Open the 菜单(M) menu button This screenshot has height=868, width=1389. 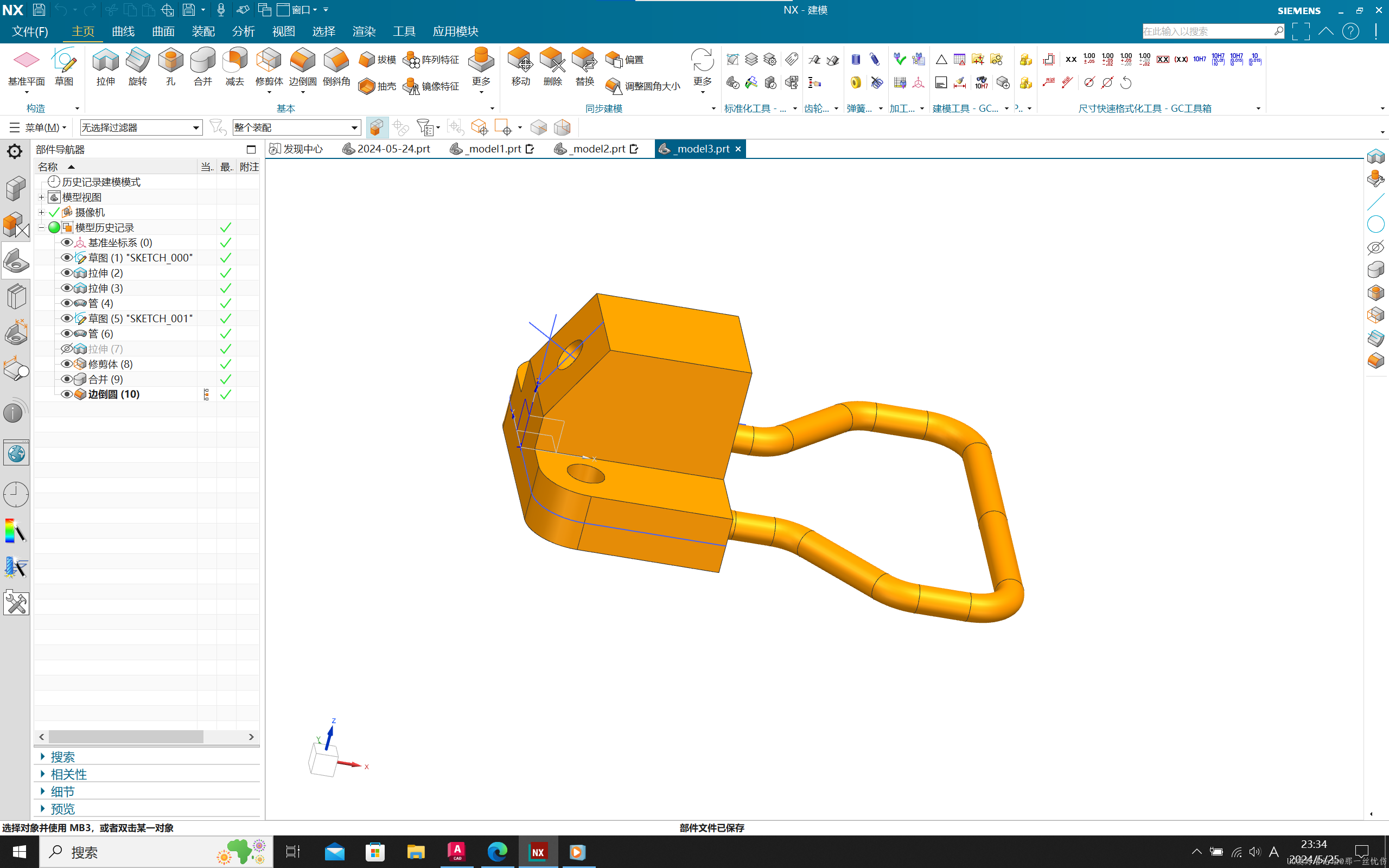click(38, 127)
